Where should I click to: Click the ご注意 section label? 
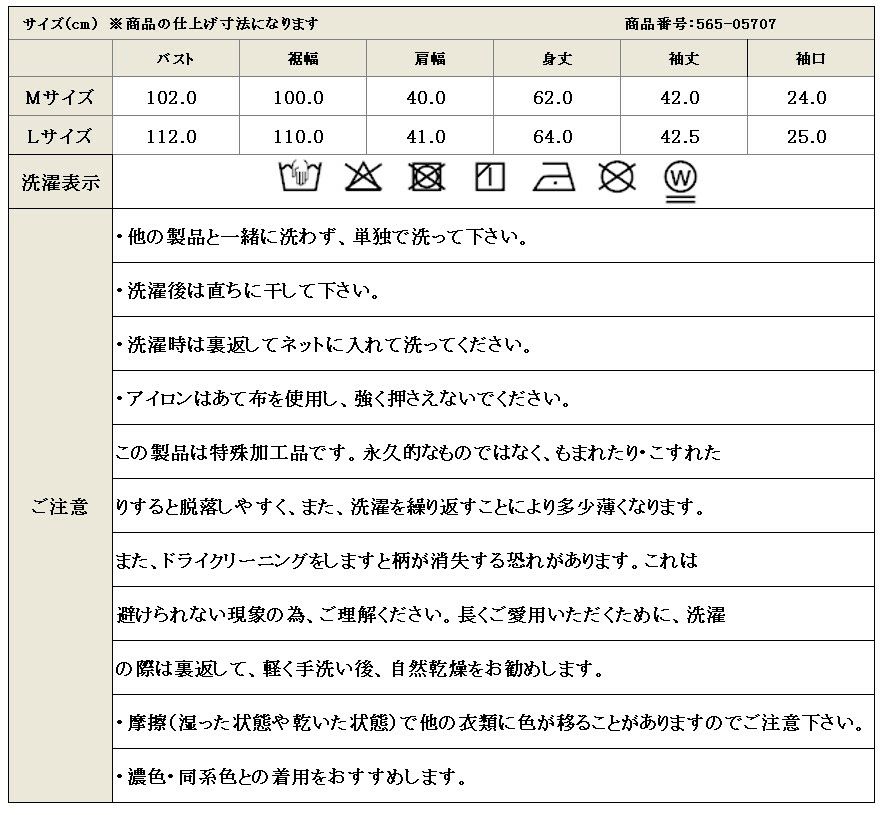click(59, 507)
